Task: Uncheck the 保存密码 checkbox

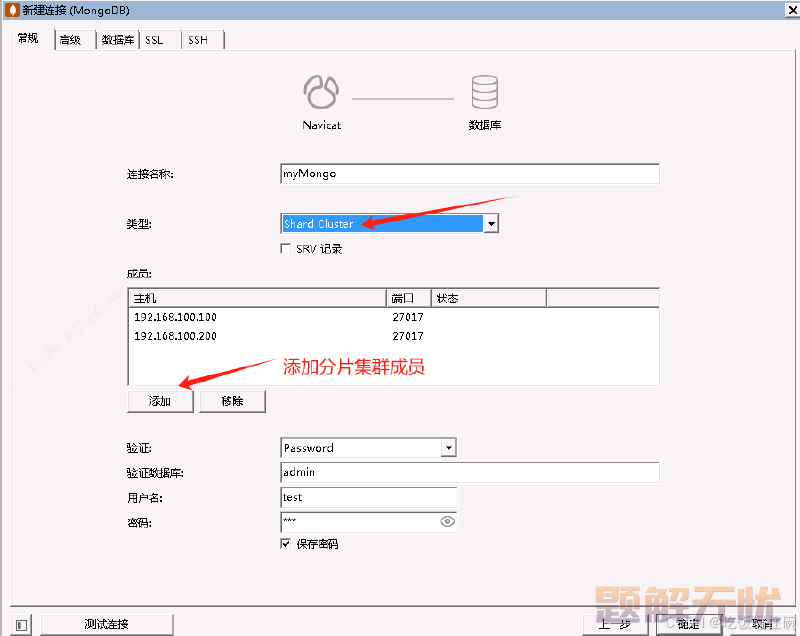Action: pyautogui.click(x=286, y=544)
